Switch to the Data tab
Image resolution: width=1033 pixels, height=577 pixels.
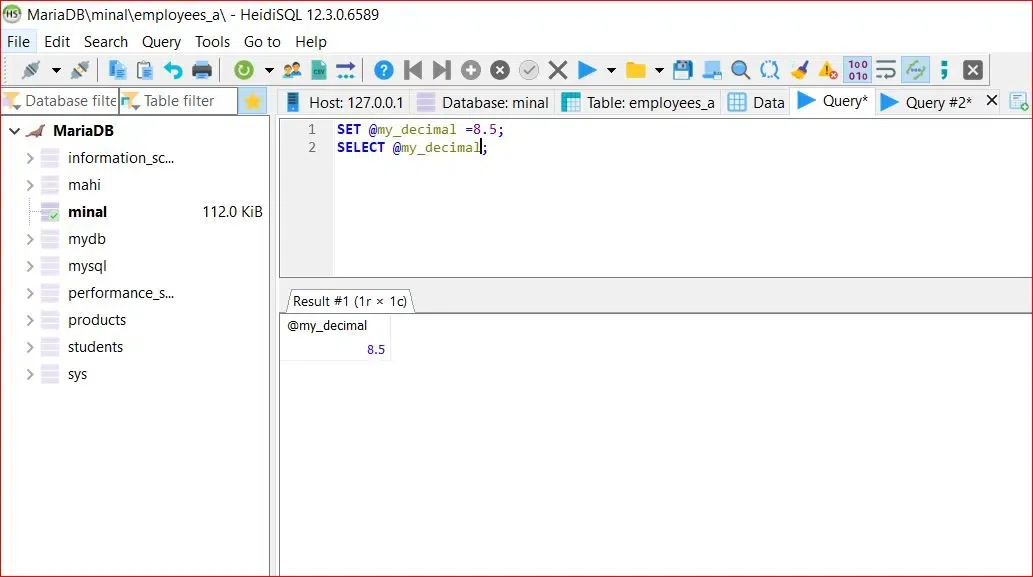(756, 103)
